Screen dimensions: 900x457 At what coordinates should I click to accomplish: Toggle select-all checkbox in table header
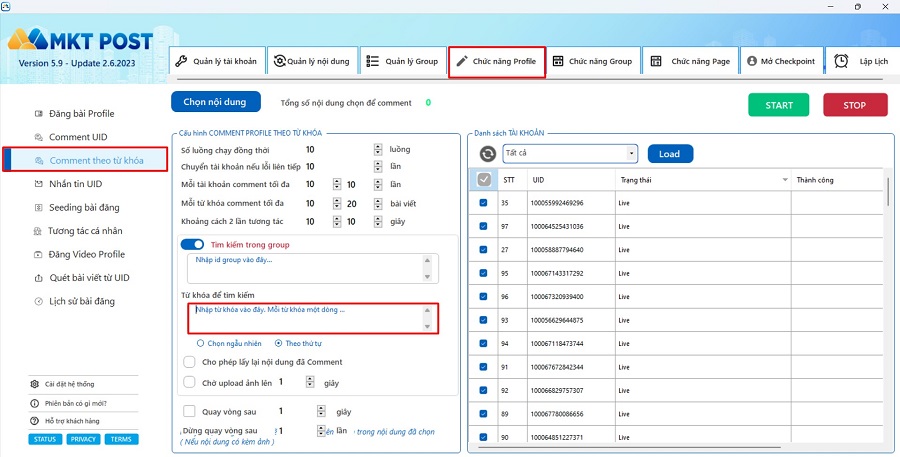point(484,180)
